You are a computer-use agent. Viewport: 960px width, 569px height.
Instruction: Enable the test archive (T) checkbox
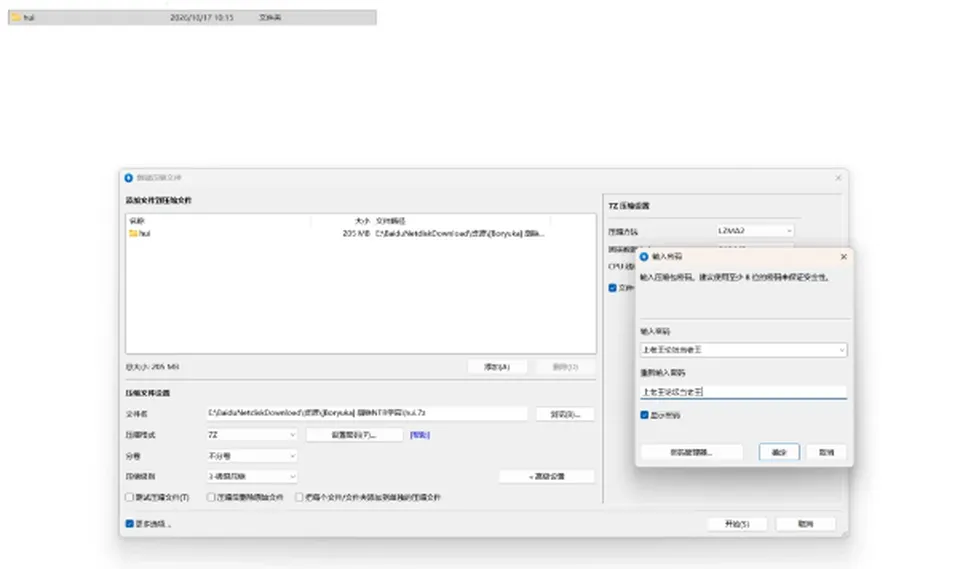[129, 497]
